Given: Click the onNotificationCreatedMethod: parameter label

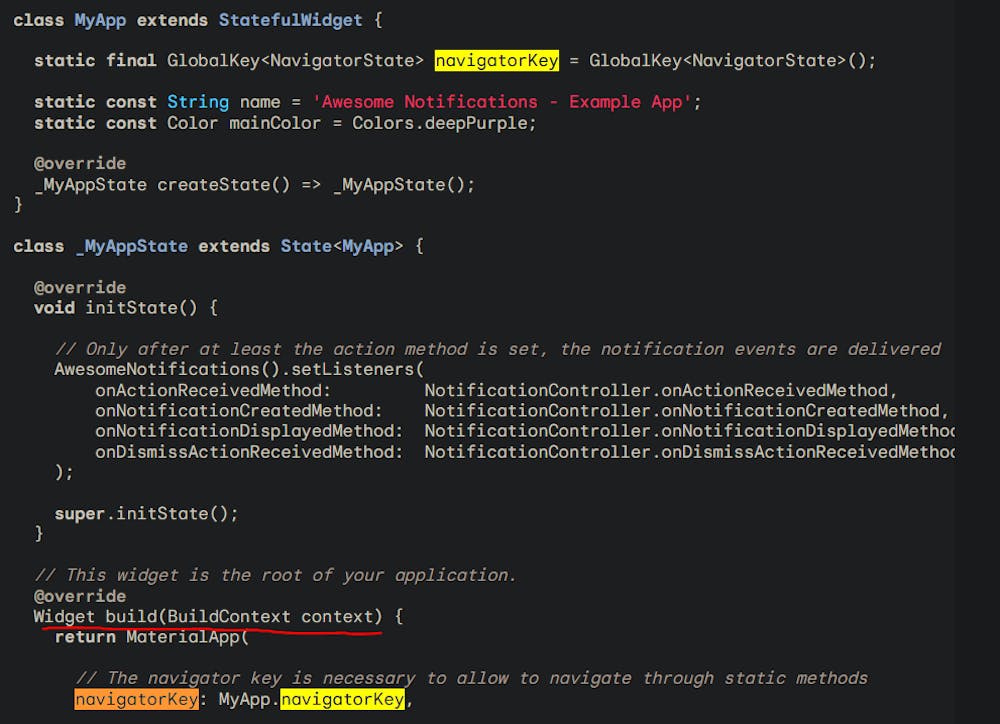Looking at the screenshot, I should (239, 411).
